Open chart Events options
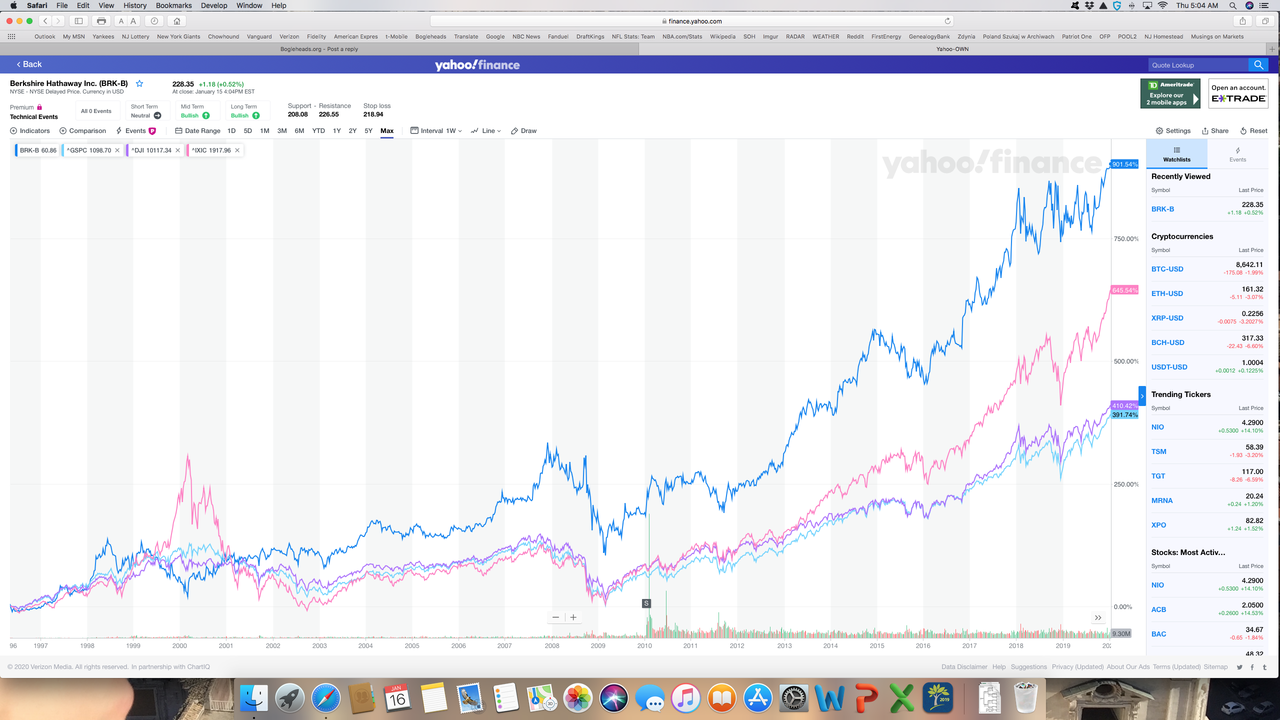 pos(136,131)
